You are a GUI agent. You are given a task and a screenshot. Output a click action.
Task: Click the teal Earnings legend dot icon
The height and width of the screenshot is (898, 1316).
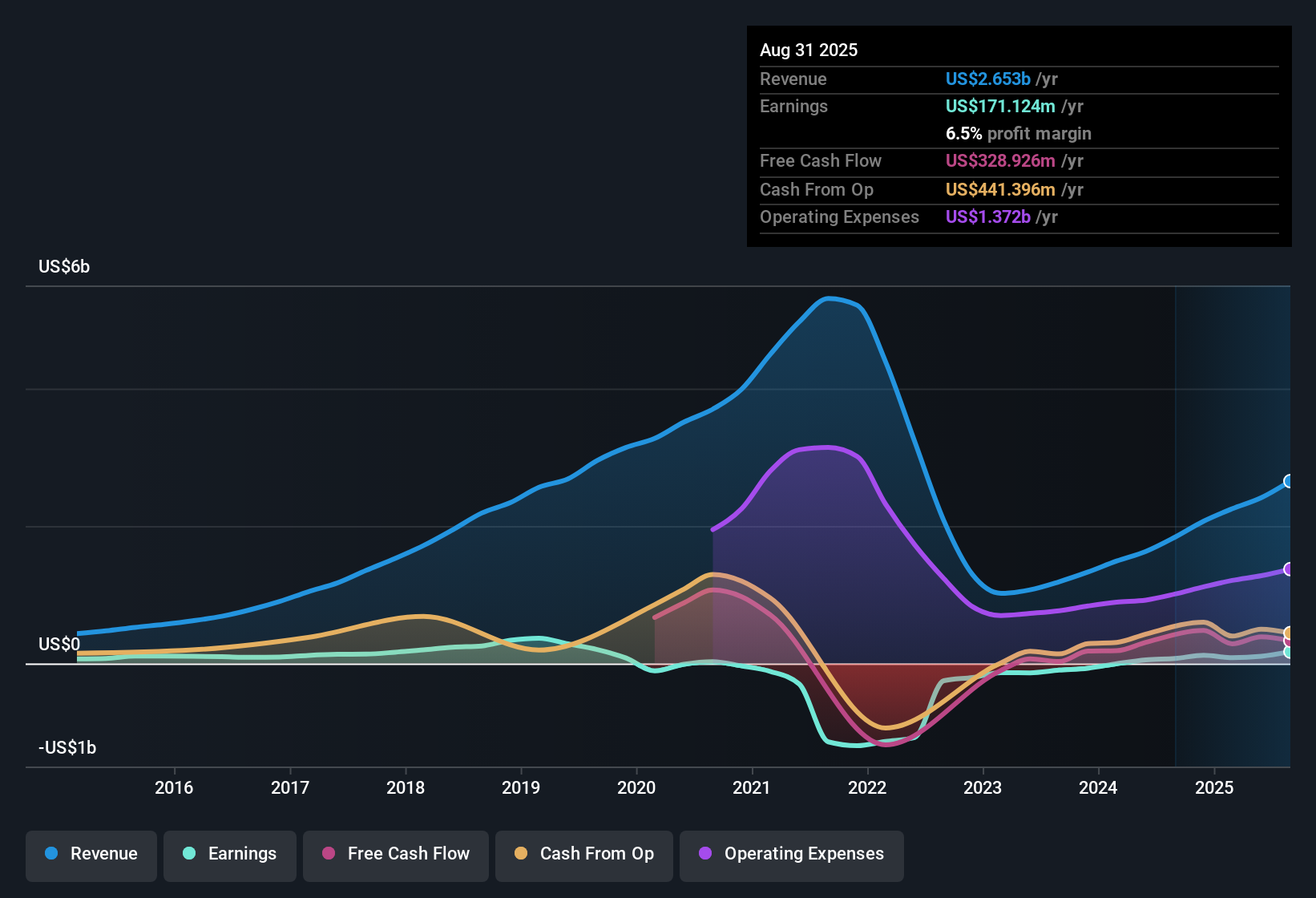(189, 854)
